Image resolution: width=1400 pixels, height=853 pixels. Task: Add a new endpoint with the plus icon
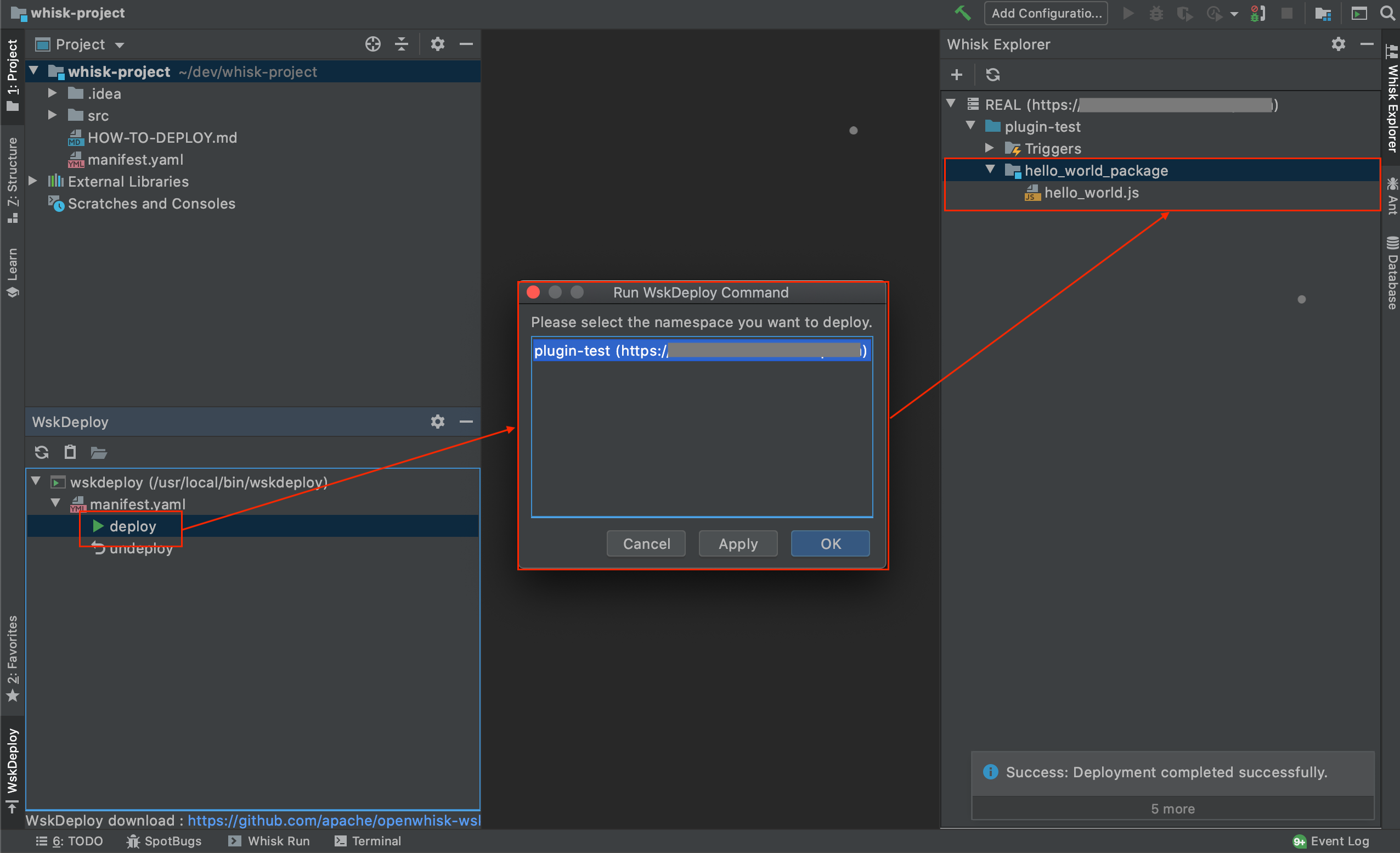click(957, 75)
